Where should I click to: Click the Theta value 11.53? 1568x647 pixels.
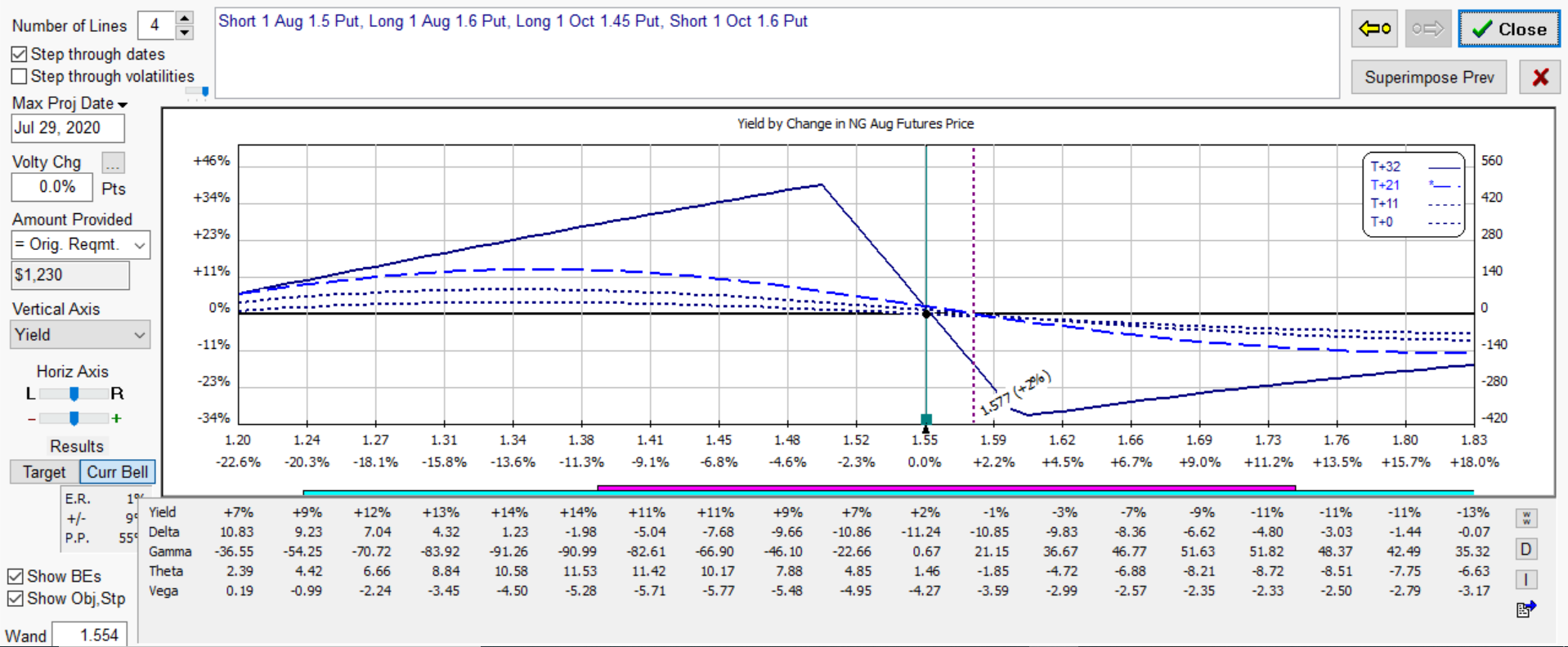coord(580,571)
